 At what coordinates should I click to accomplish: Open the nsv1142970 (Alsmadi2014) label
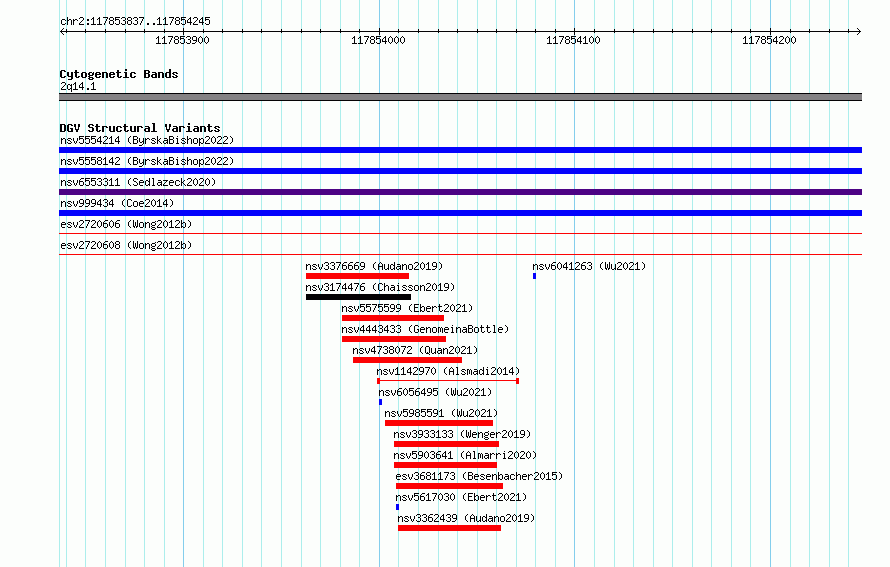(448, 371)
